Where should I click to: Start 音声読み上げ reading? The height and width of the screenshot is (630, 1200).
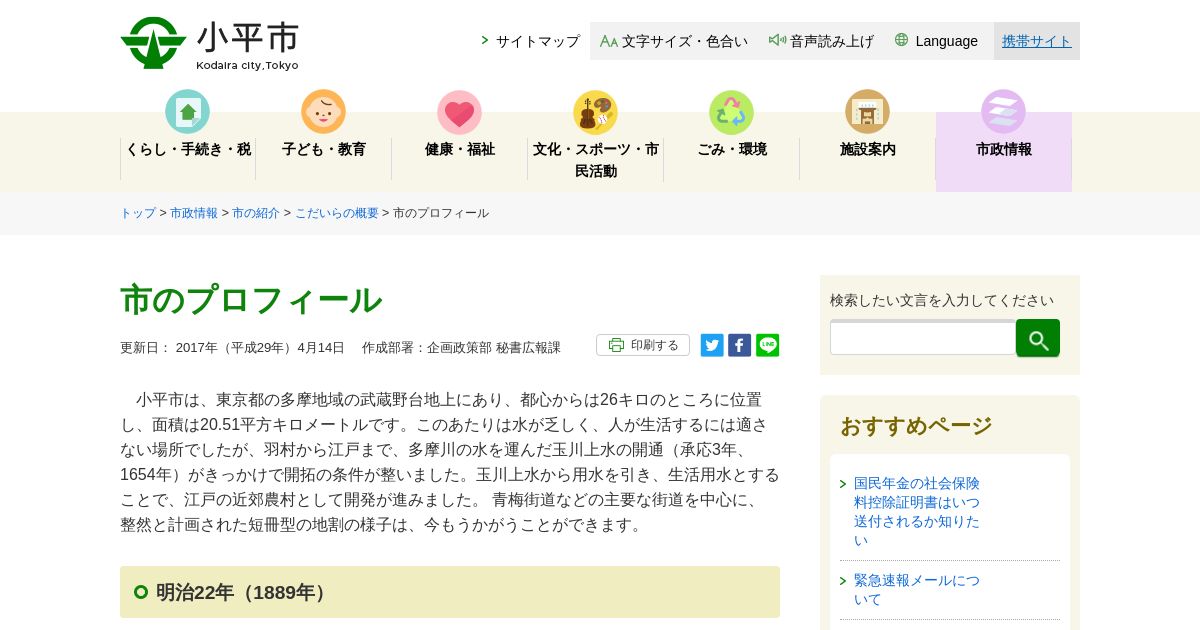click(x=832, y=41)
